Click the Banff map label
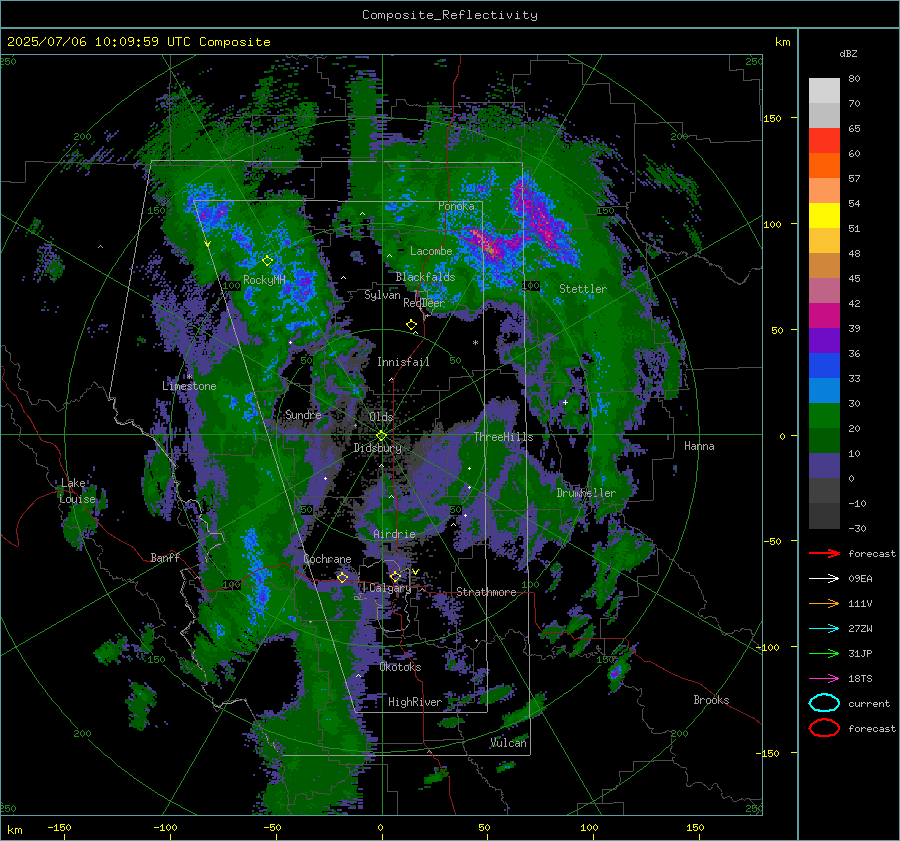900x841 pixels. [x=165, y=557]
